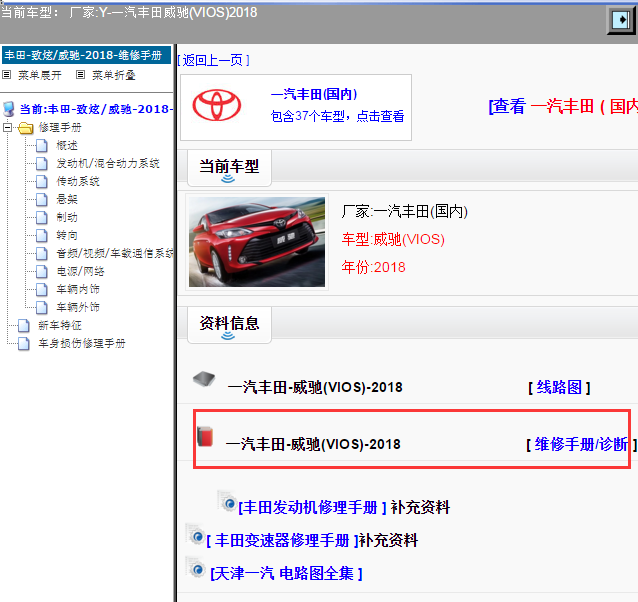Open 丰田变速器修理手册 link

coord(282,541)
